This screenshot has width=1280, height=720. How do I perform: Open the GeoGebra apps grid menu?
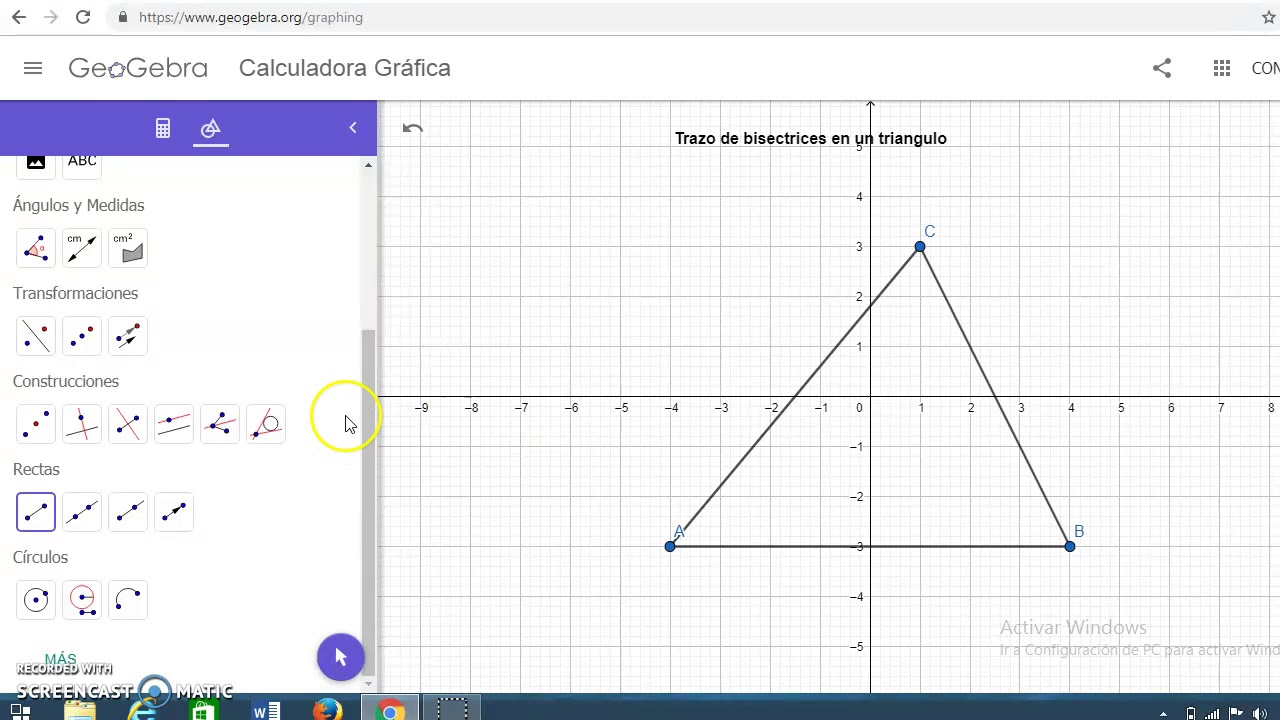[1222, 68]
